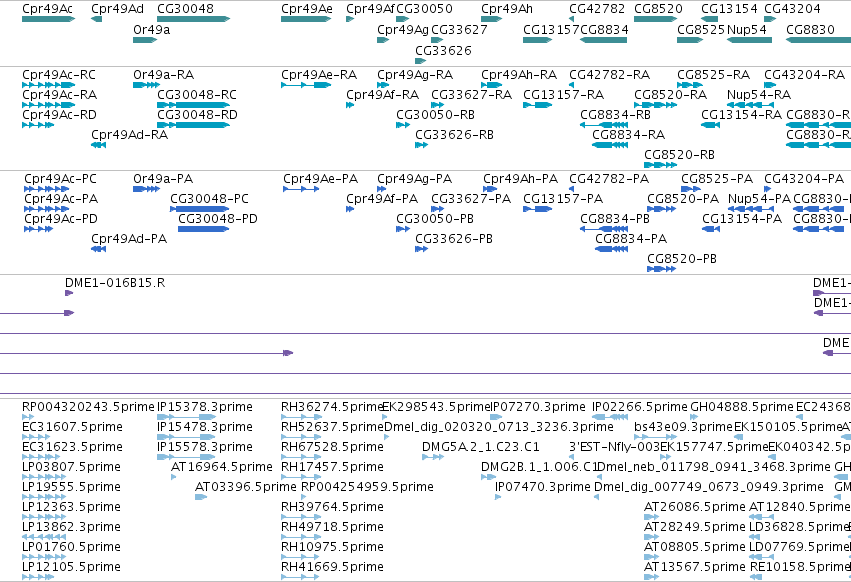851x582 pixels.
Task: Click the Cpr49Ad gene label
Action: [x=117, y=9]
